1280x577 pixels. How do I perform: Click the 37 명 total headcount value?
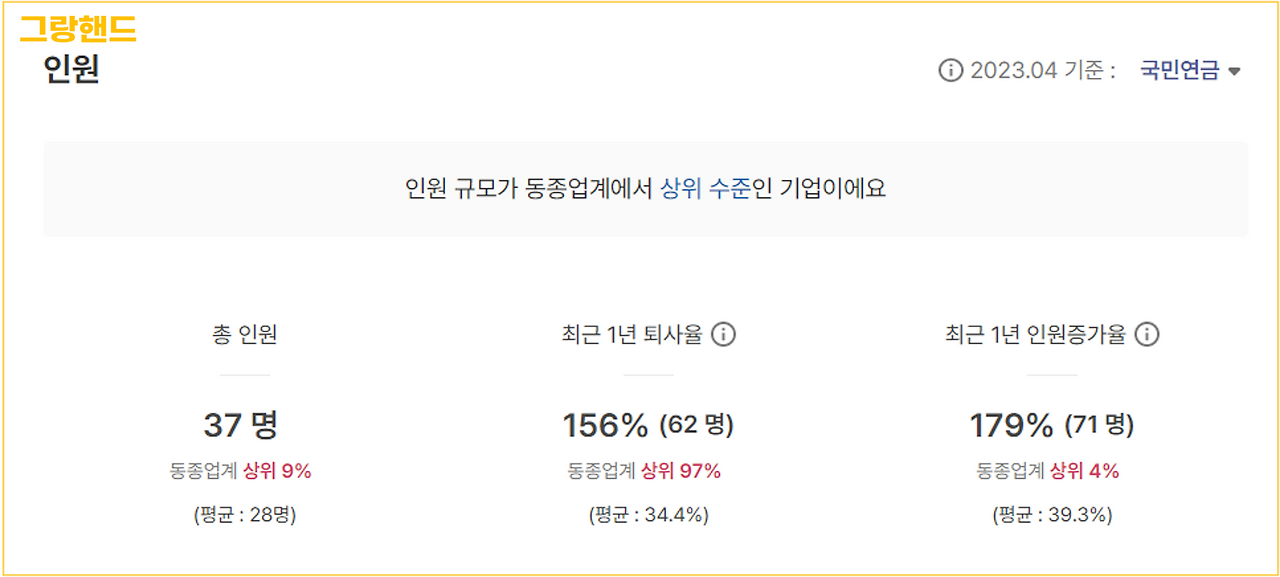(241, 425)
